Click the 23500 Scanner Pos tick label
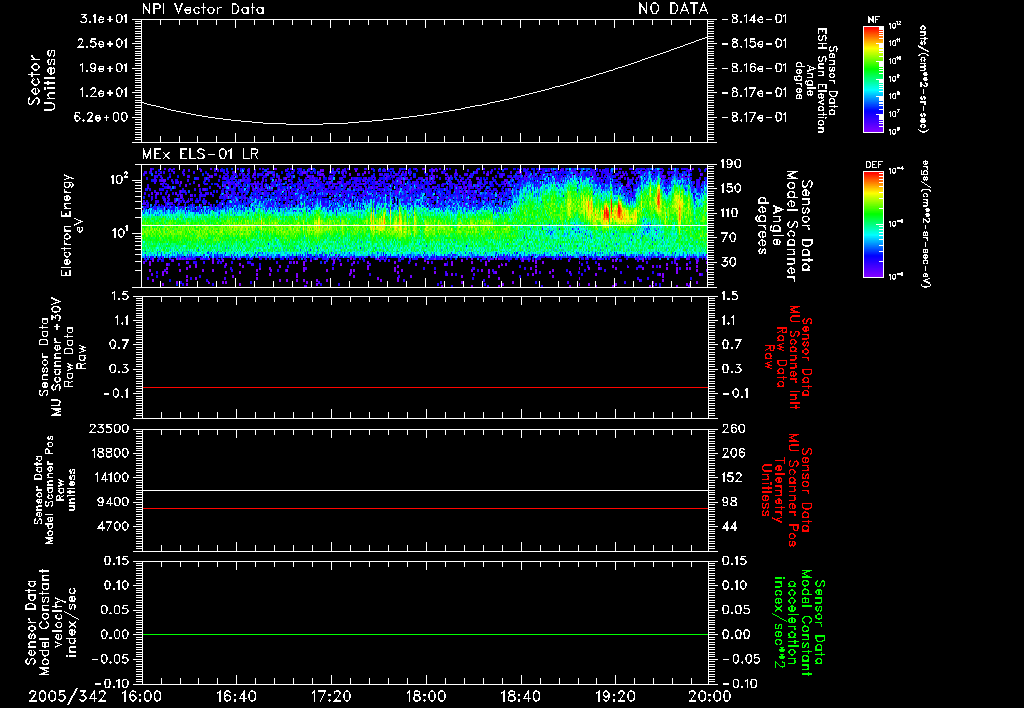The image size is (1024, 708). pos(109,428)
